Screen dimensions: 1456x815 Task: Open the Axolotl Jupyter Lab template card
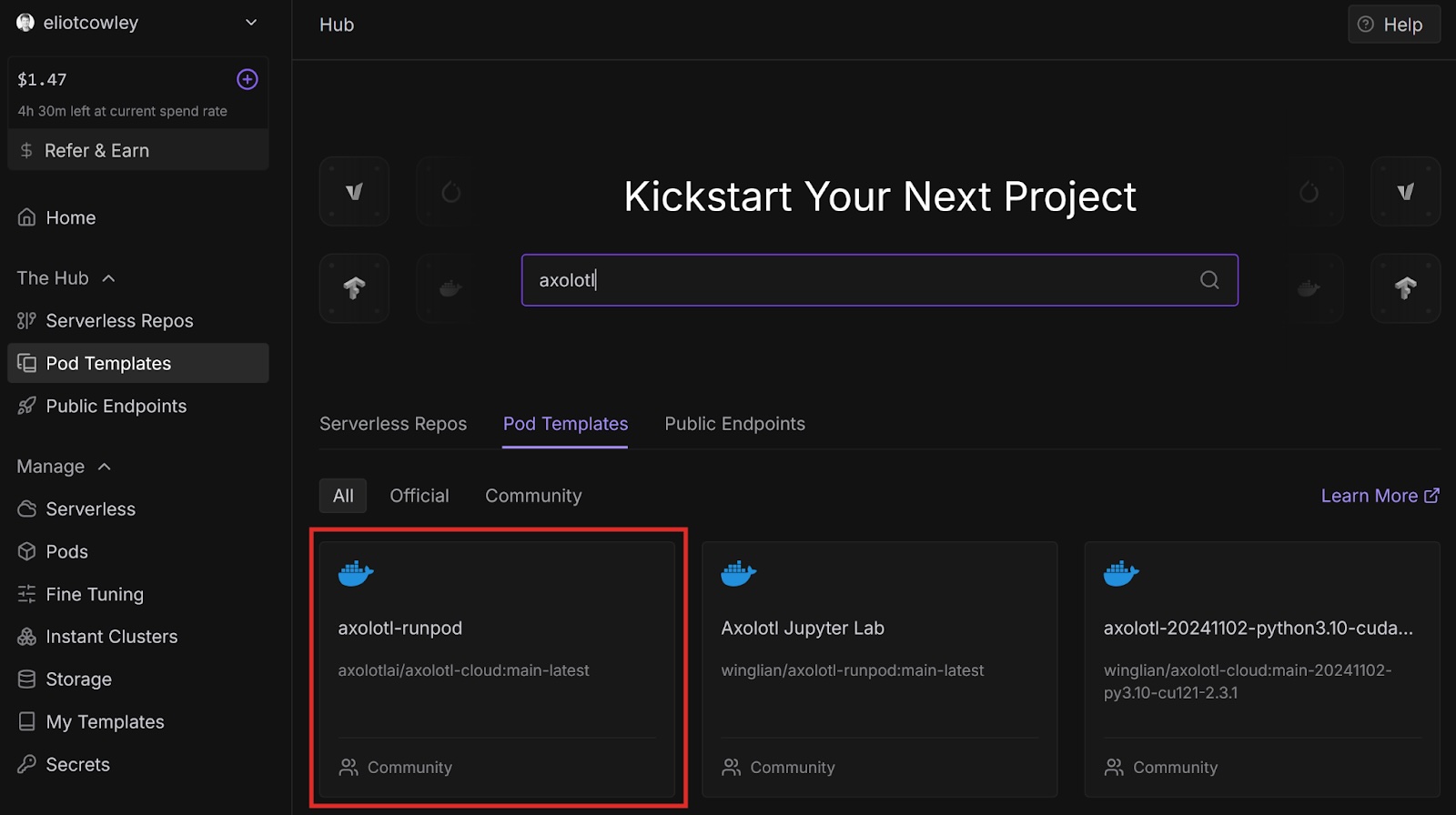coord(879,669)
